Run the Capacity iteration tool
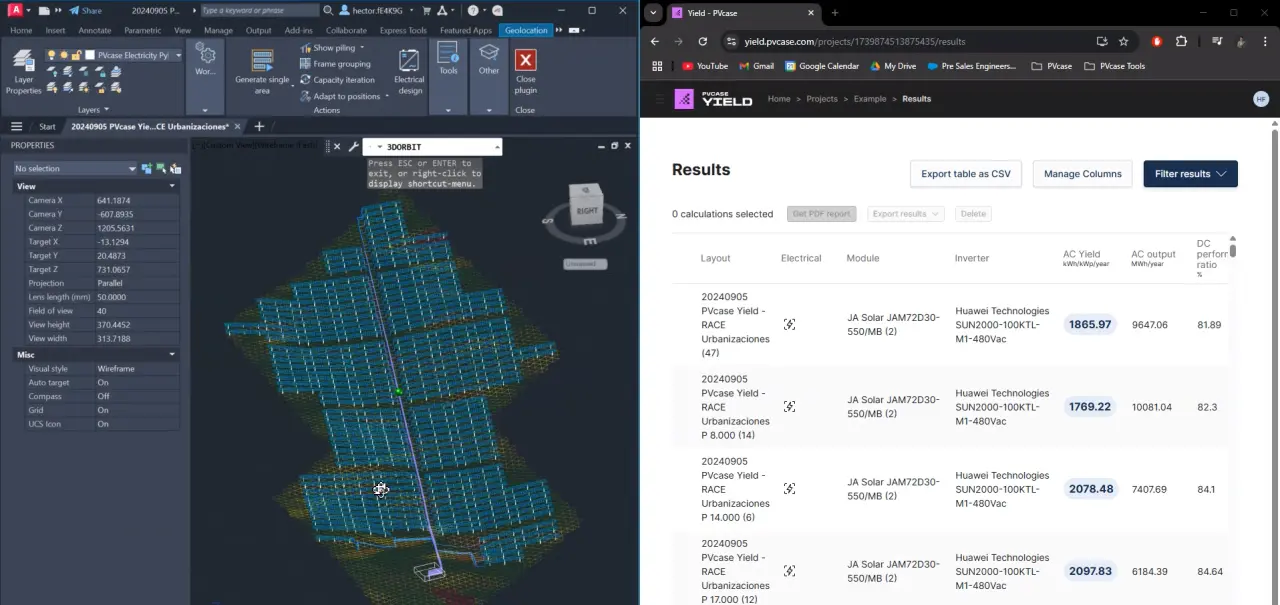 coord(336,79)
